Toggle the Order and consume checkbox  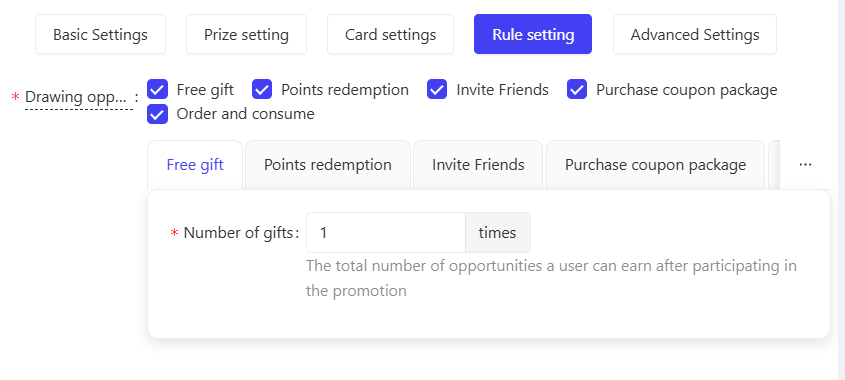[x=157, y=114]
